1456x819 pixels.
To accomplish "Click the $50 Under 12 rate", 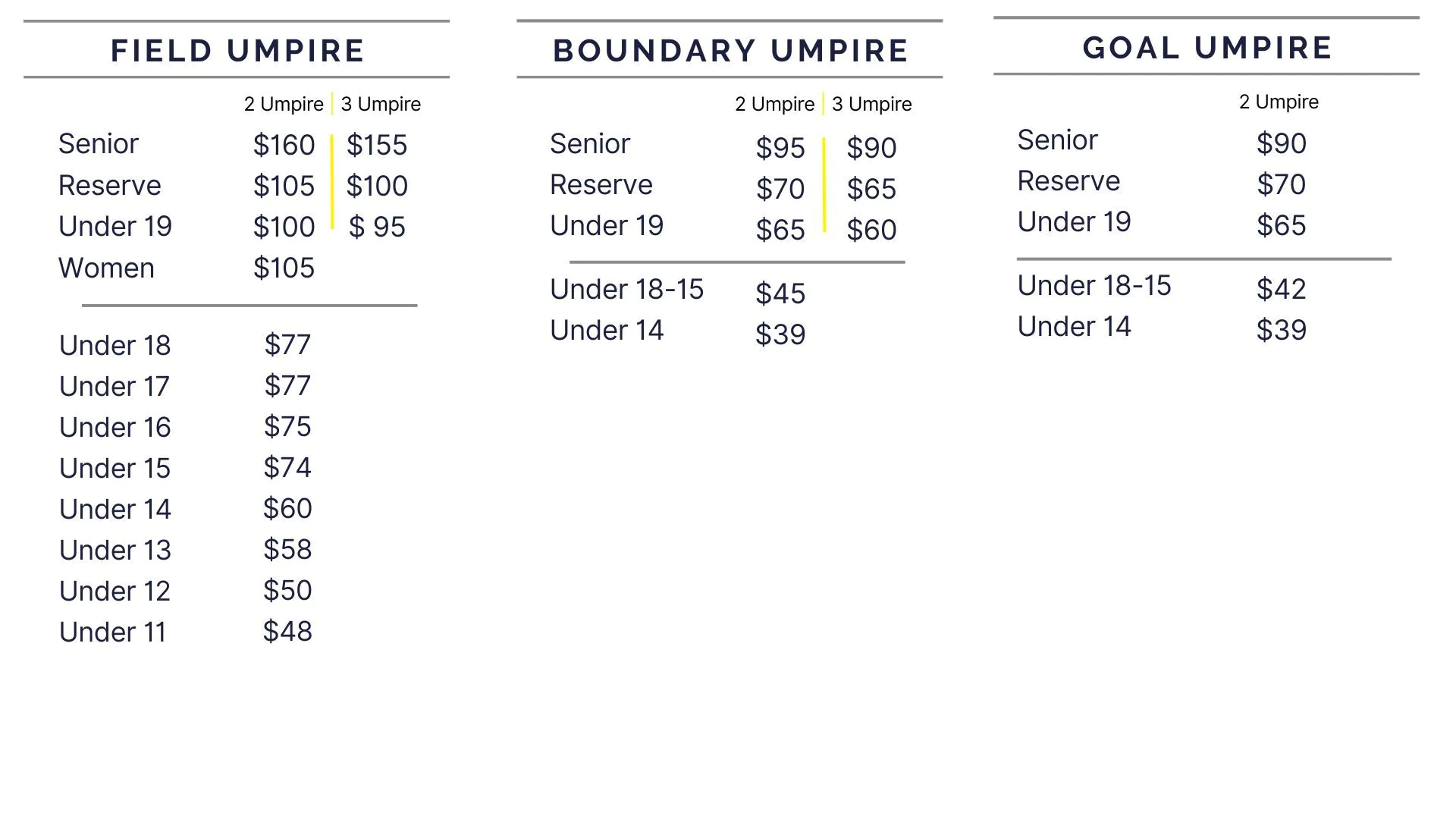I will [x=287, y=590].
